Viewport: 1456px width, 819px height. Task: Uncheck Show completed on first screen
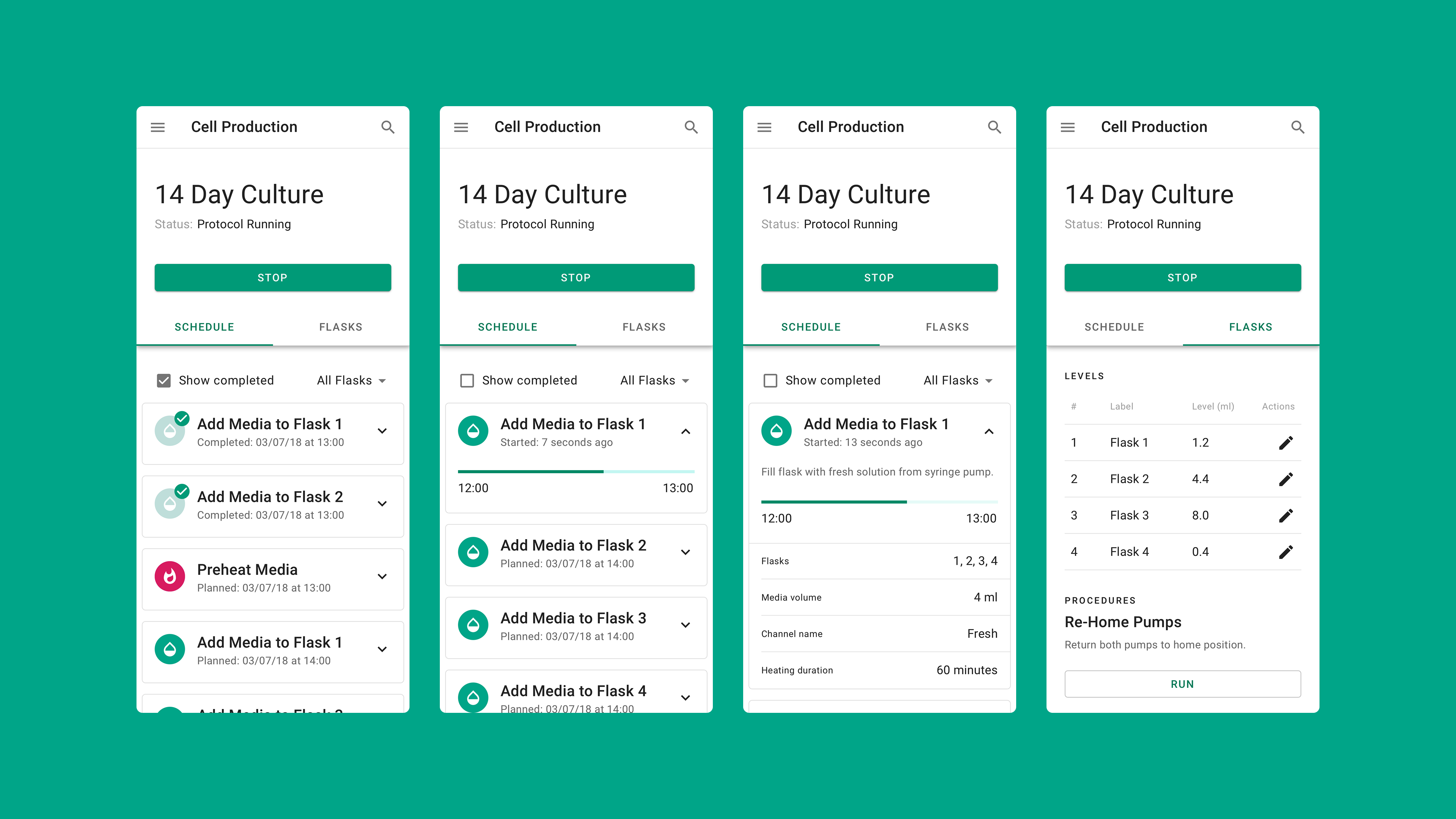[164, 380]
